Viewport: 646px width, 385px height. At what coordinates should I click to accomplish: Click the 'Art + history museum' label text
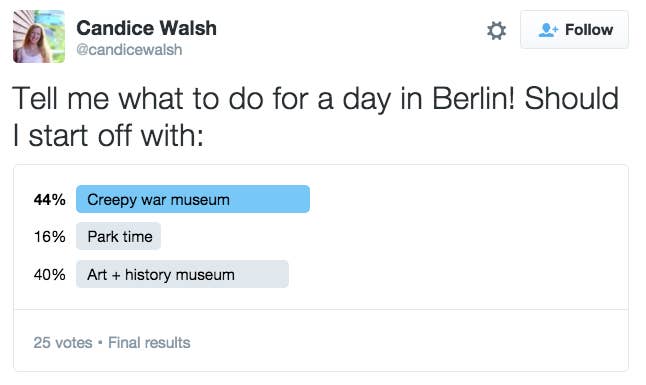[x=161, y=275]
